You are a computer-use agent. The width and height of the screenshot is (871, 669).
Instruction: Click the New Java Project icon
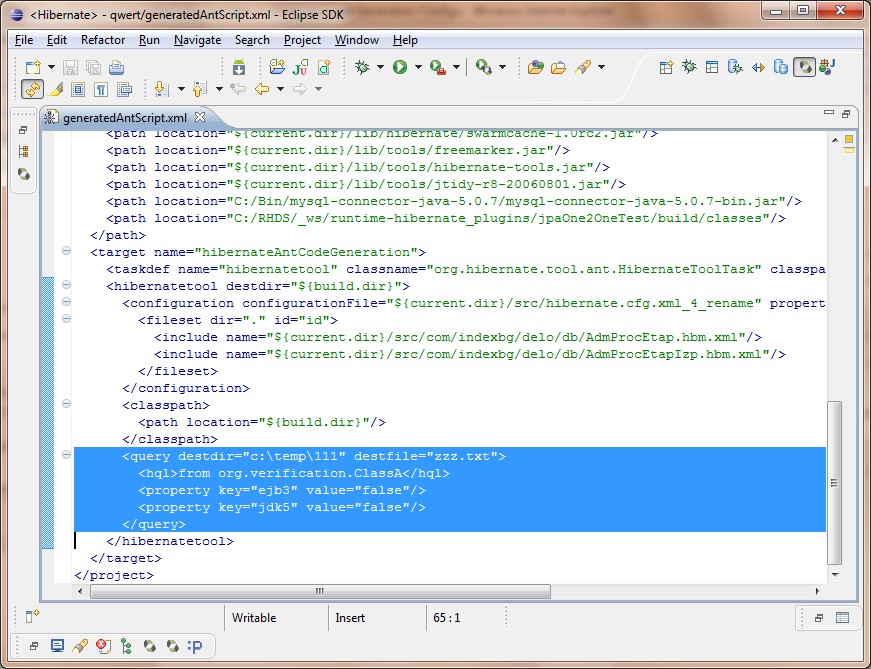pyautogui.click(x=277, y=67)
